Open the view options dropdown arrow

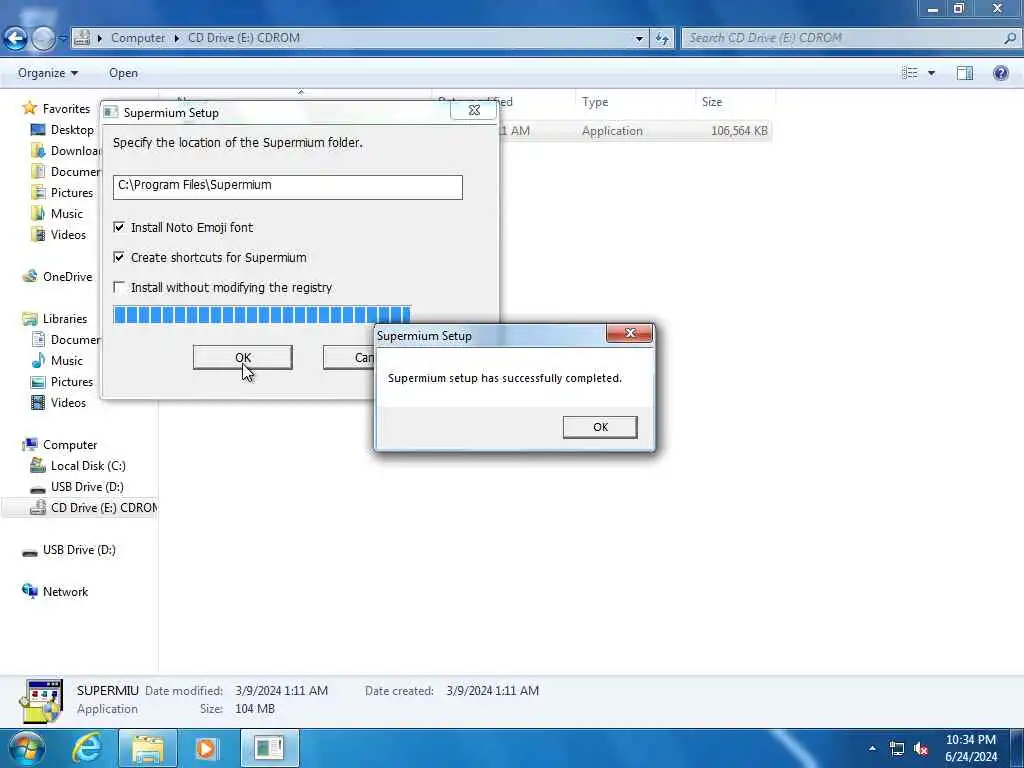click(931, 73)
